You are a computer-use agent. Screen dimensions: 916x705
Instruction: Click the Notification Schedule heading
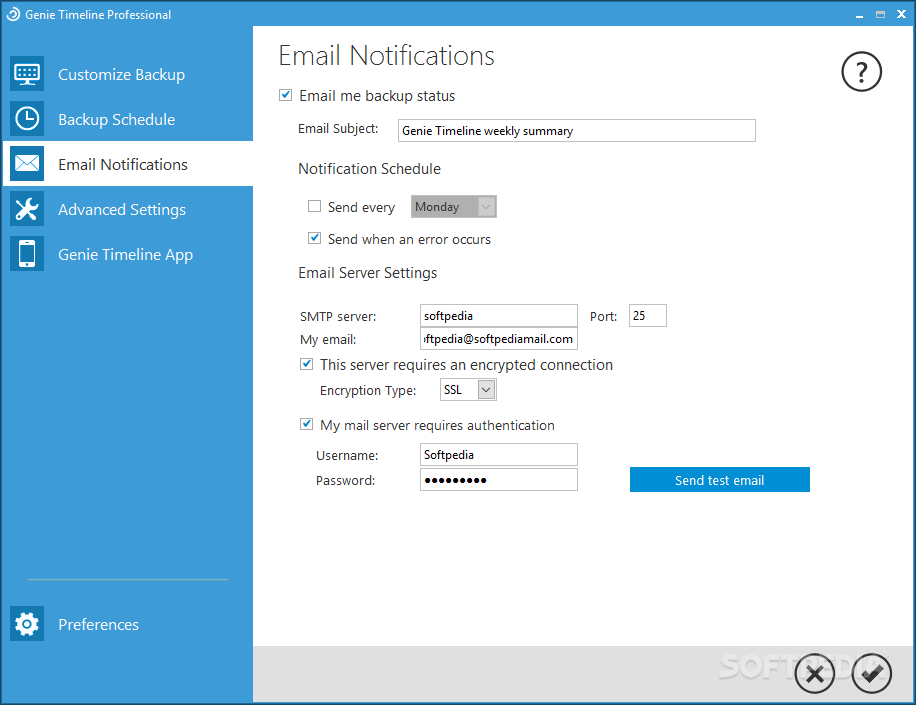[x=370, y=169]
